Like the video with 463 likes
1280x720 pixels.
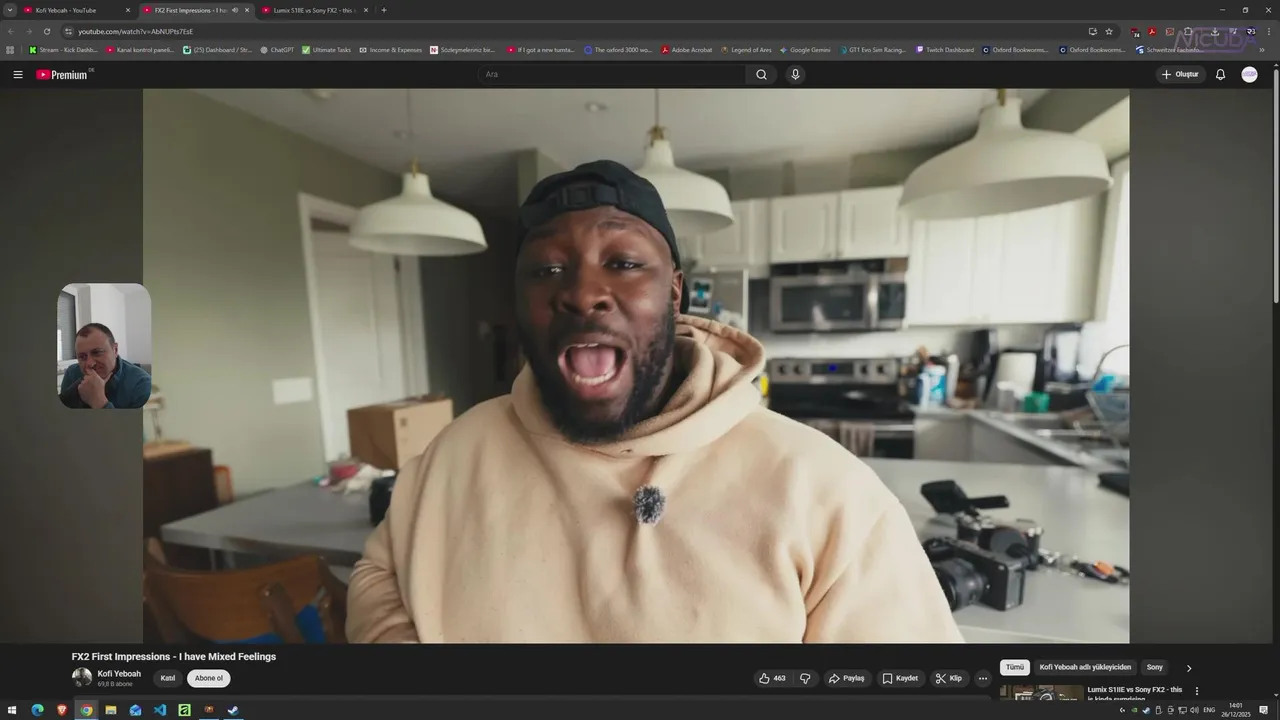point(772,678)
